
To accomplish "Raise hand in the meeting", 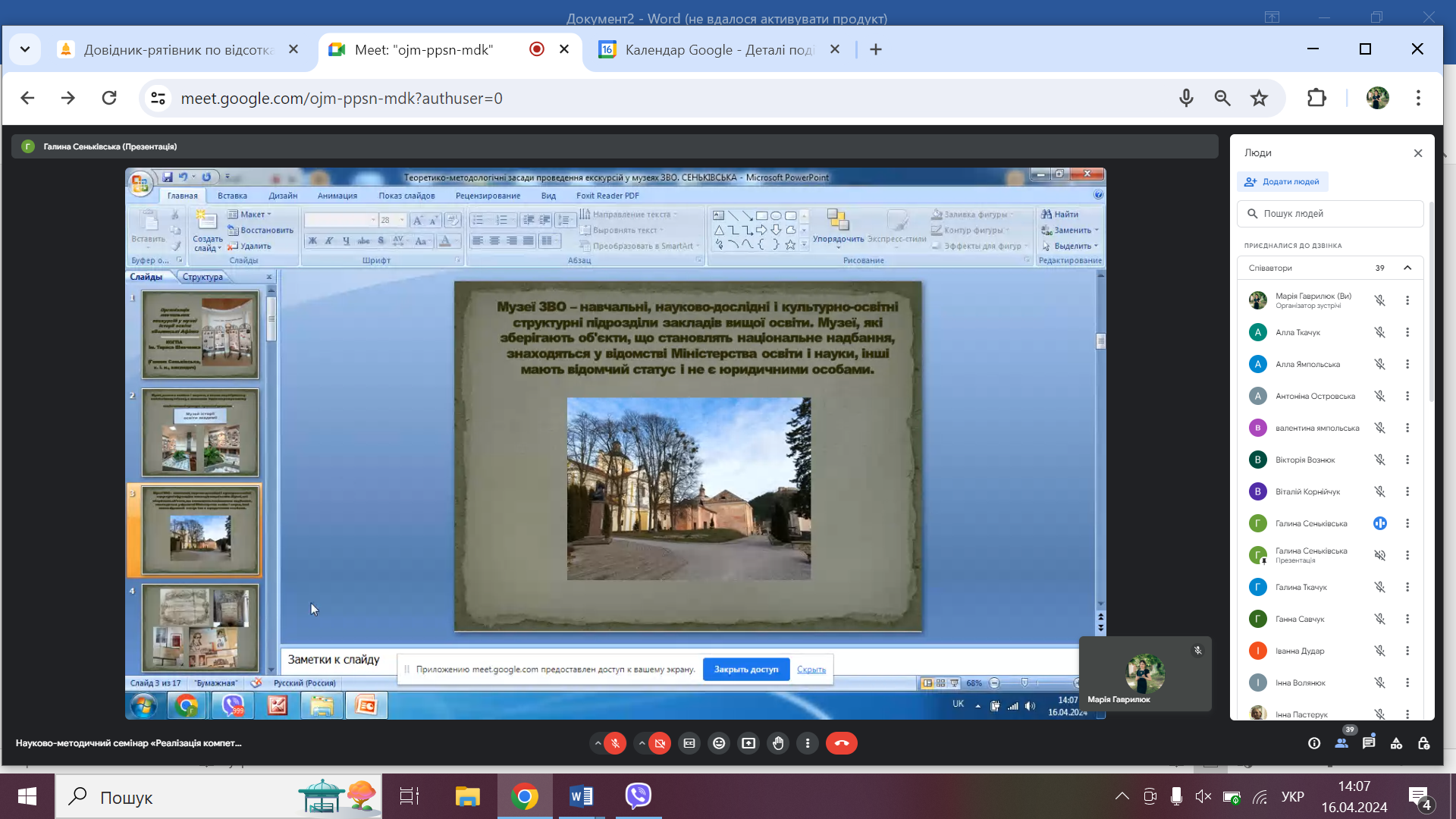I will click(x=778, y=743).
